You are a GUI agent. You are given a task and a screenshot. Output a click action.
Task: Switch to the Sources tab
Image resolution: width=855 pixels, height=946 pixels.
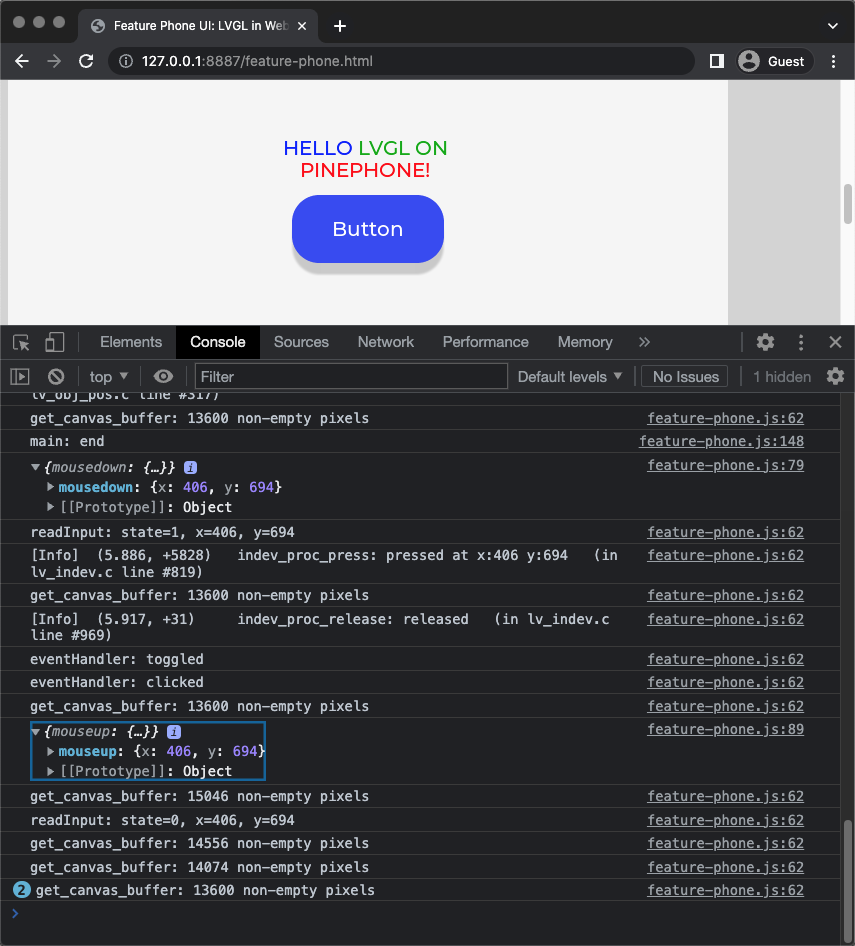[301, 342]
